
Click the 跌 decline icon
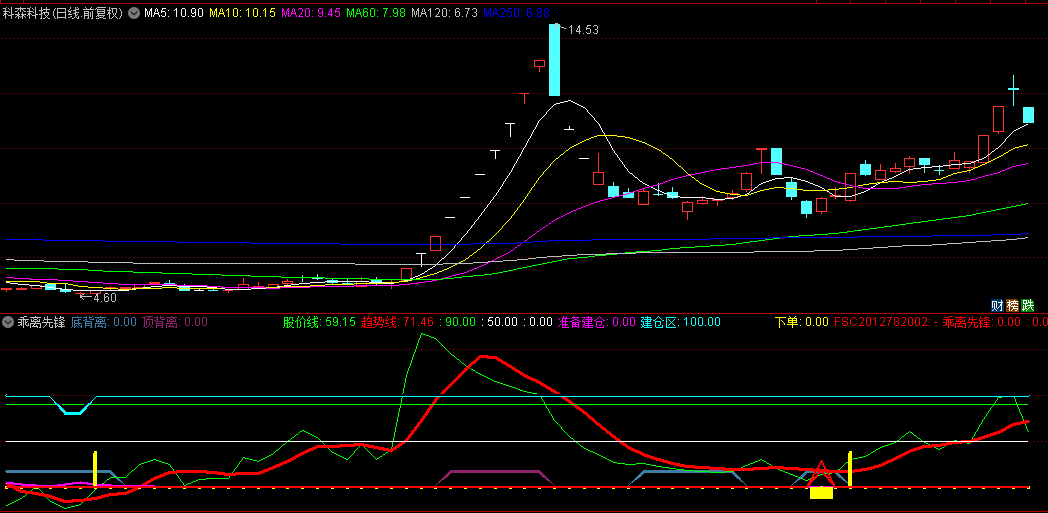point(1027,305)
